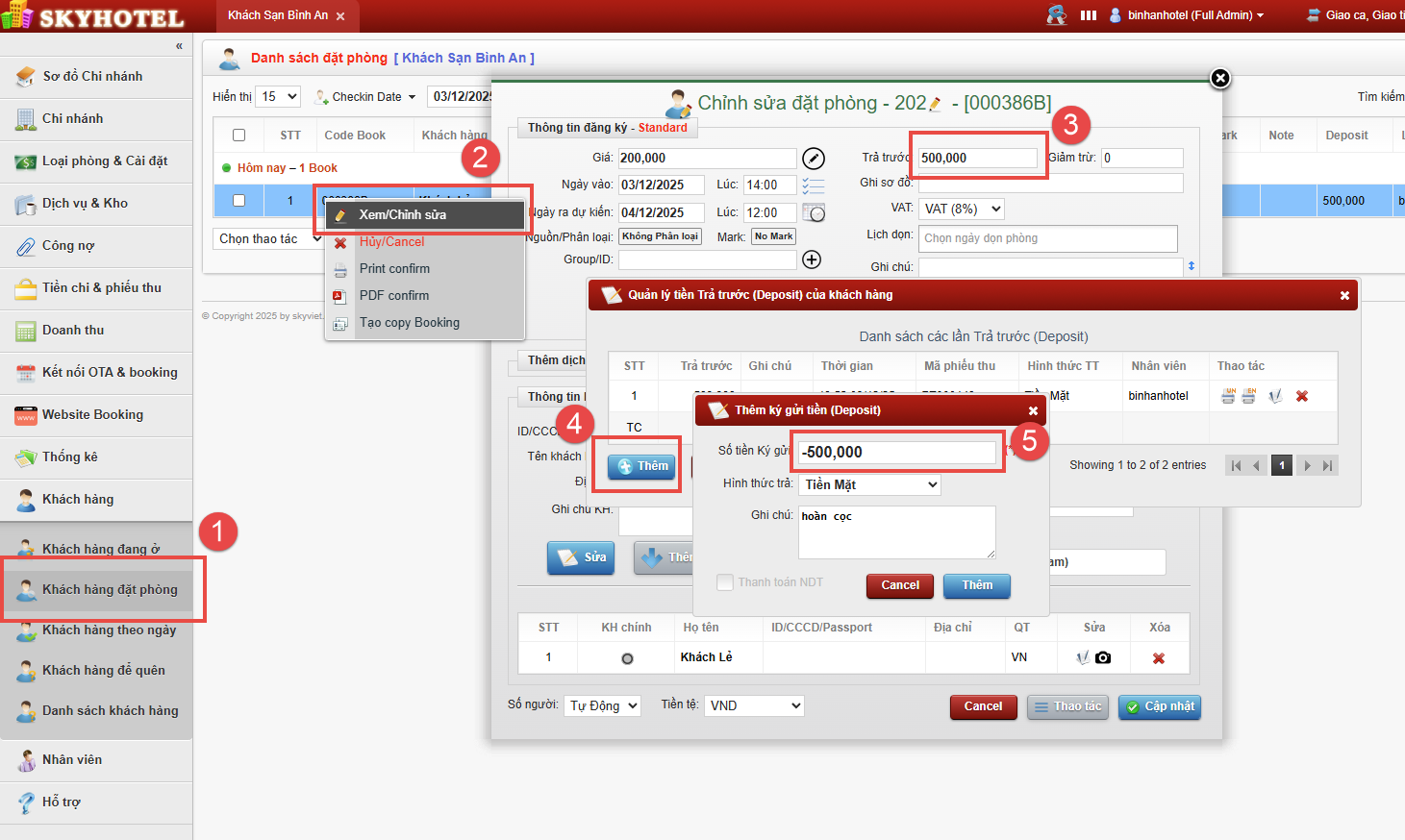The image size is (1405, 840).
Task: Click the pencil icon beside the Giá field
Action: [813, 159]
